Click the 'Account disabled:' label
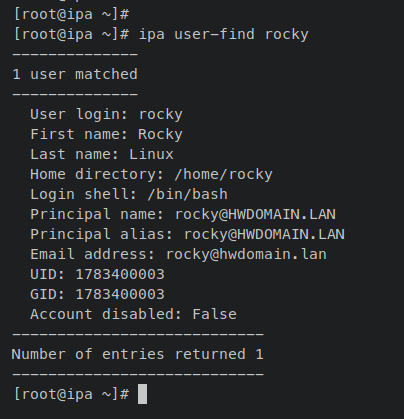Screen dimensions: 404x419 pyautogui.click(x=106, y=314)
